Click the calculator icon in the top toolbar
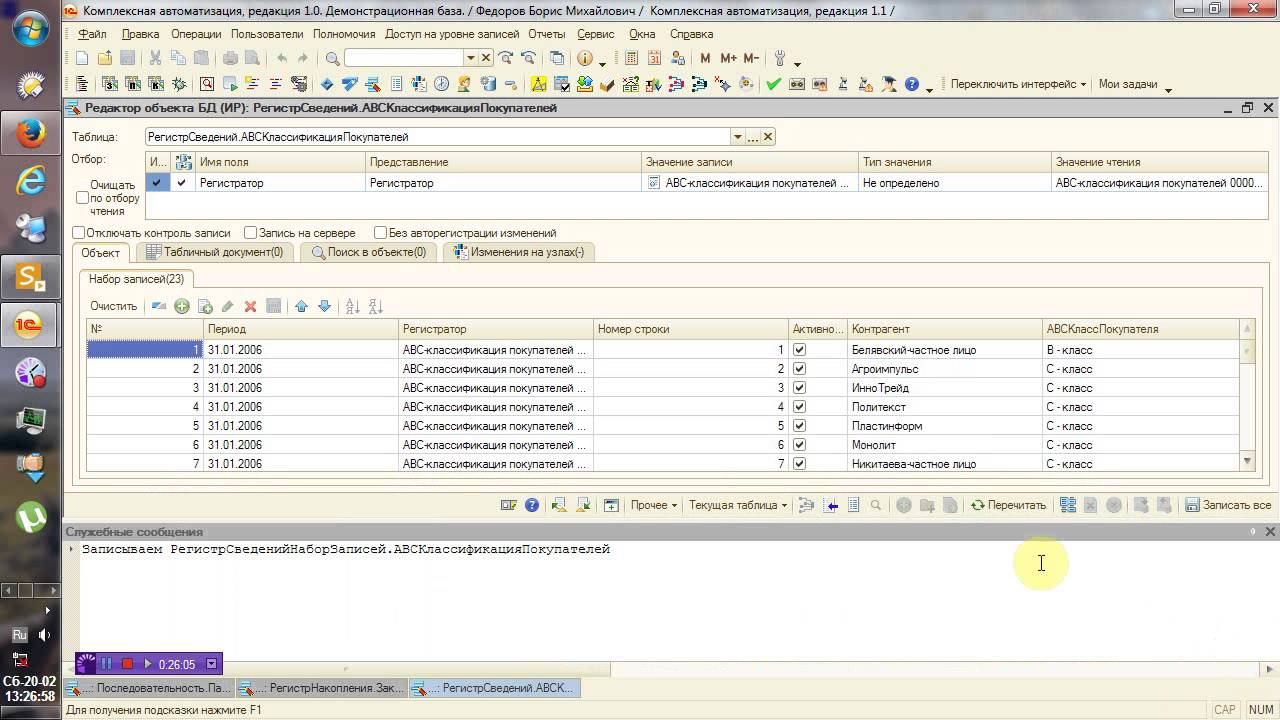Screen dimensions: 1280x720 pos(631,59)
